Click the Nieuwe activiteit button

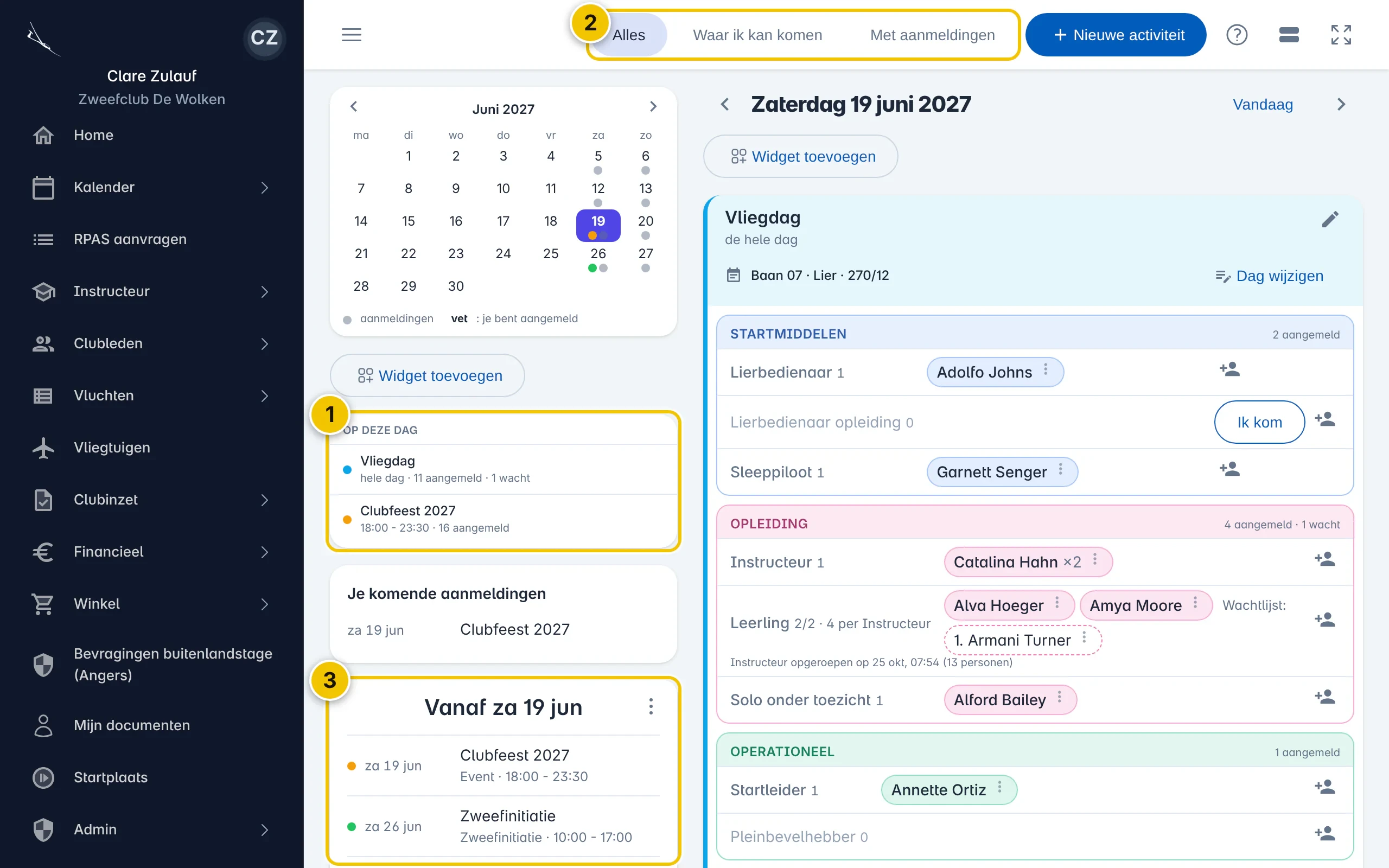point(1115,35)
